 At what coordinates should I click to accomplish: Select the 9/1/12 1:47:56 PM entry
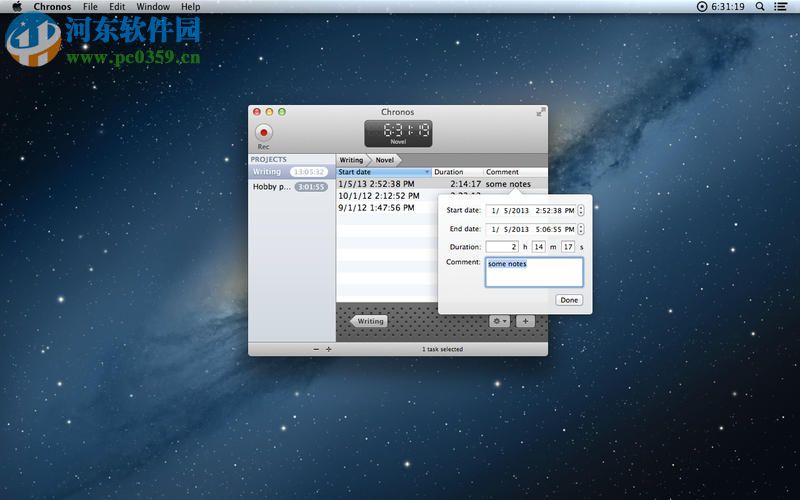pos(377,208)
